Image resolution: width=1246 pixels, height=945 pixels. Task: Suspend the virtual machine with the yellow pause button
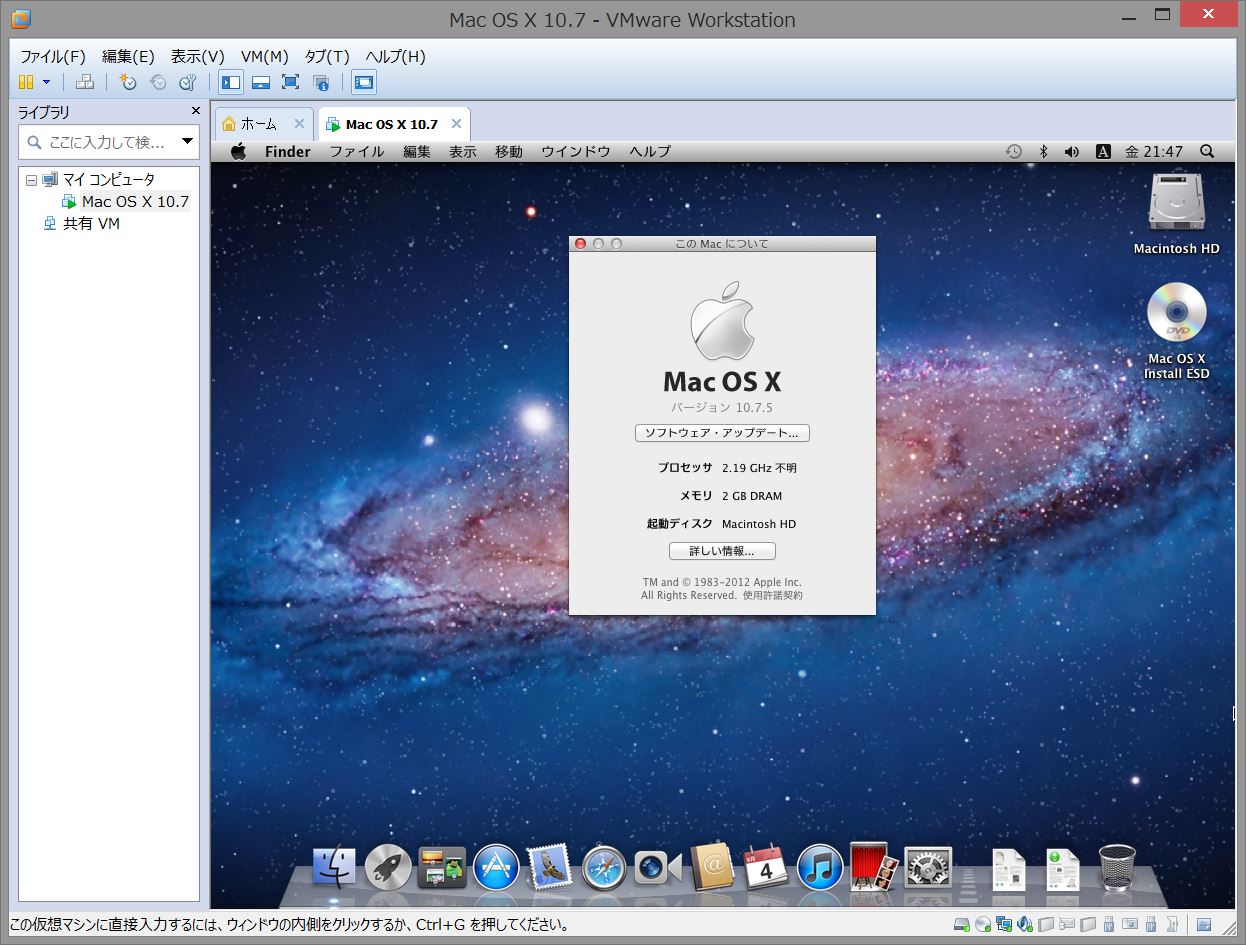pos(26,82)
